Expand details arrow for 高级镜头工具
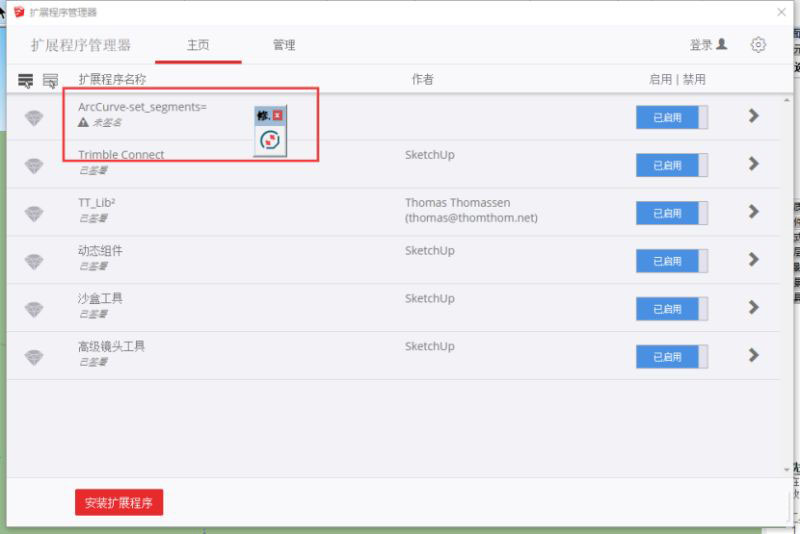The width and height of the screenshot is (800, 534). (x=754, y=355)
